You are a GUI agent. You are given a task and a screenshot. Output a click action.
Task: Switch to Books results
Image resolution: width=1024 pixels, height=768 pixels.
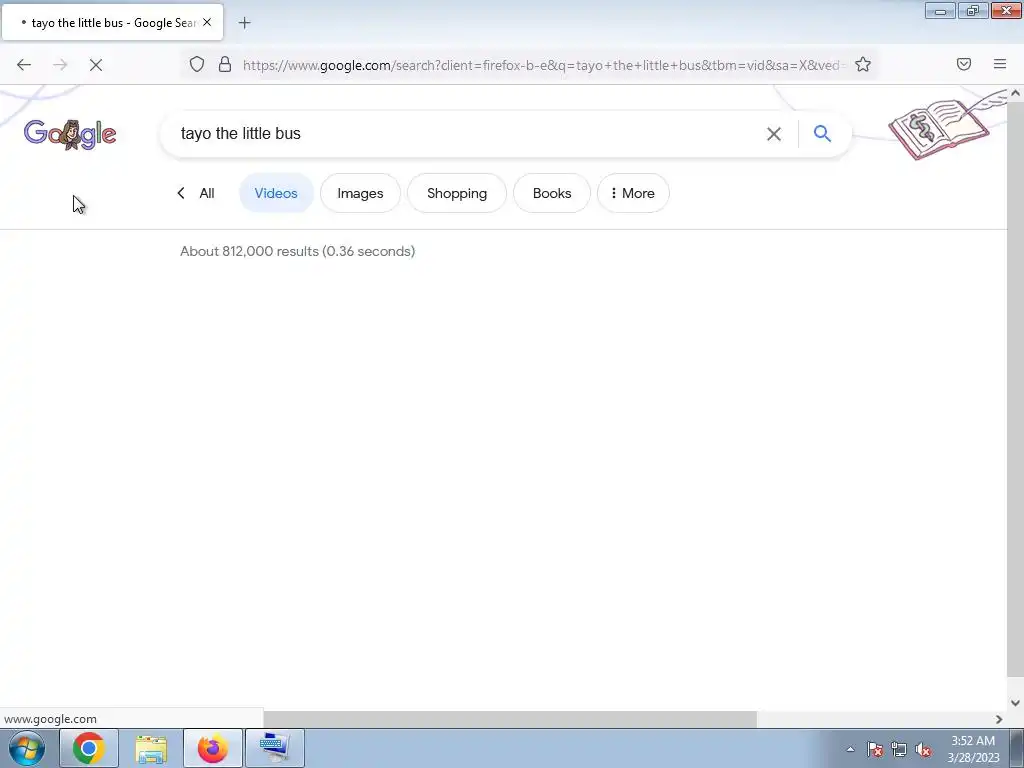click(x=552, y=193)
